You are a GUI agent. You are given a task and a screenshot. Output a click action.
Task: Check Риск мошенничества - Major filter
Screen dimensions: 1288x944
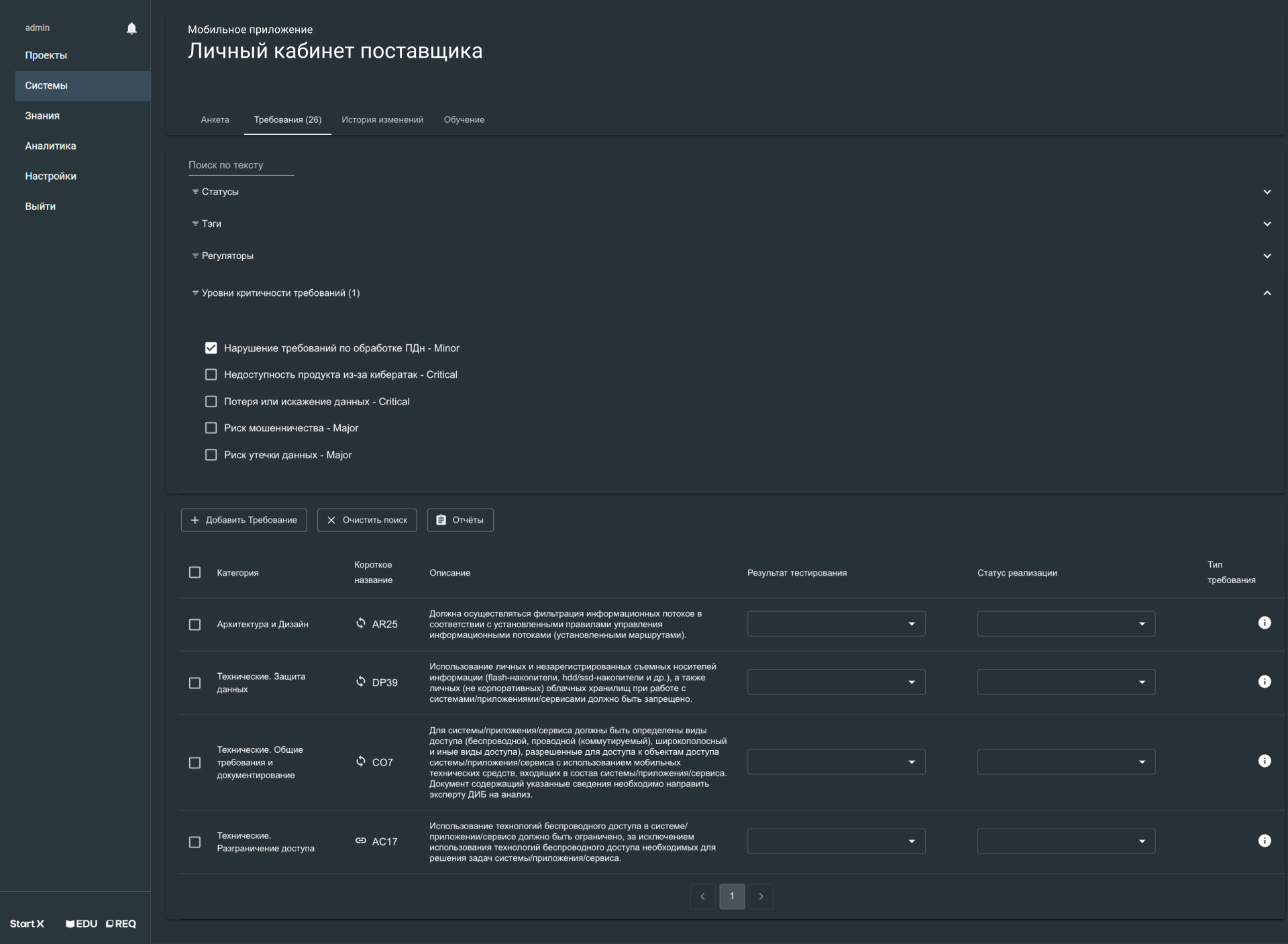click(x=211, y=428)
